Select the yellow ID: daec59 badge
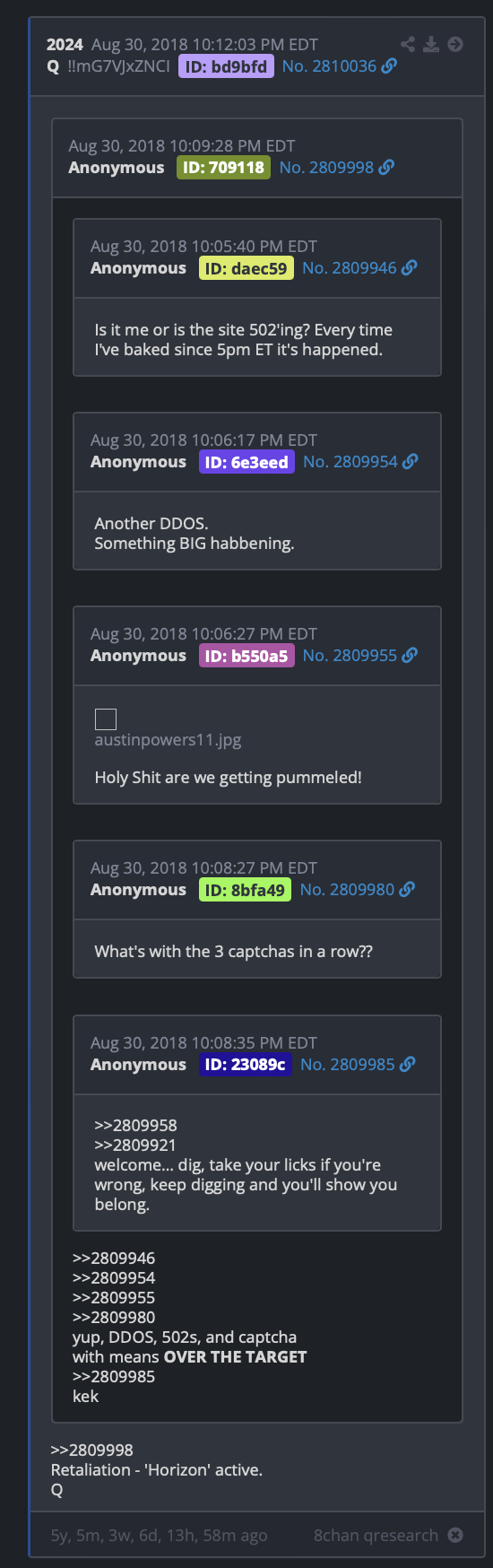Viewport: 493px width, 1568px height. pos(246,267)
